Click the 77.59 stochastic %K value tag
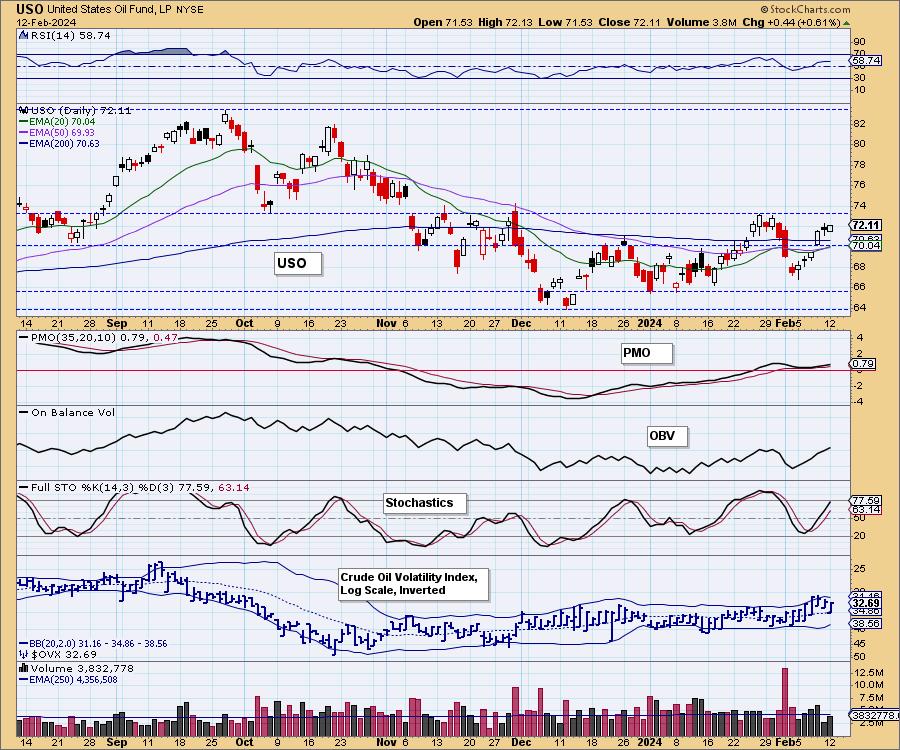This screenshot has width=900, height=750. click(x=866, y=500)
